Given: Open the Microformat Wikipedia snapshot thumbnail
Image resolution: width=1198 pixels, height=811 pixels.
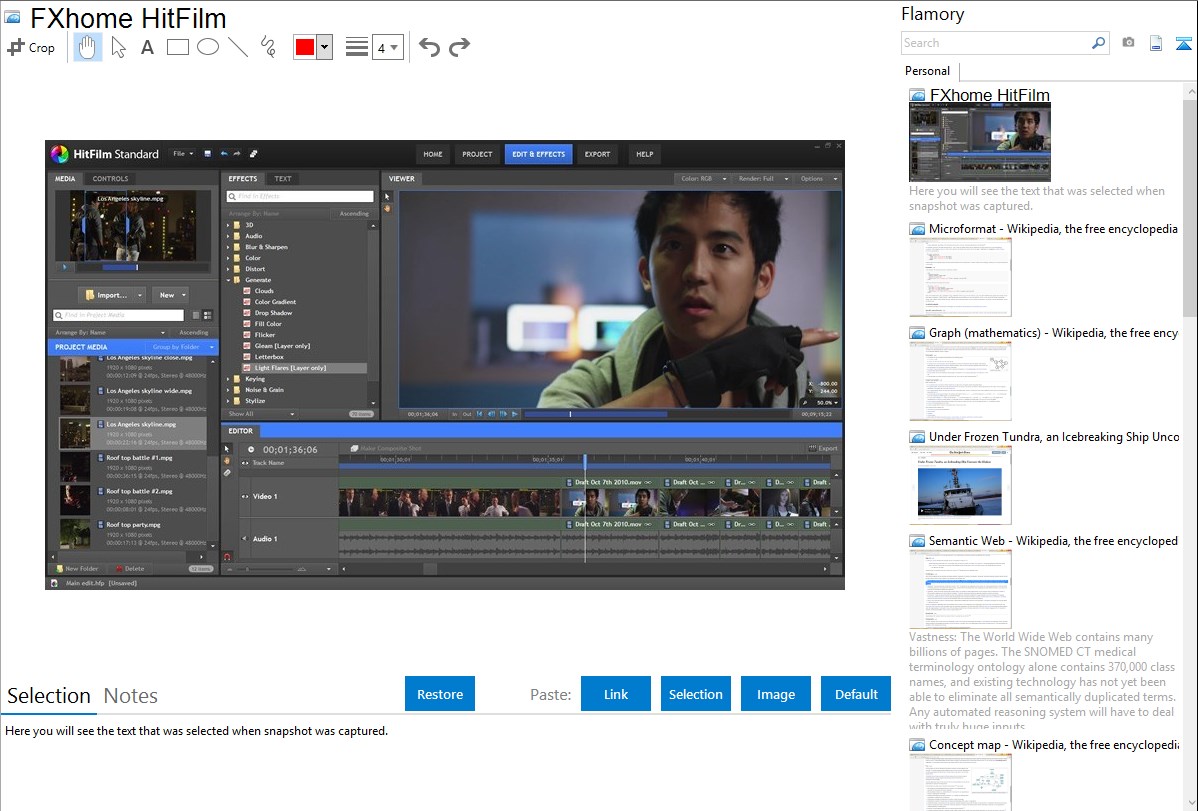Looking at the screenshot, I should (960, 277).
